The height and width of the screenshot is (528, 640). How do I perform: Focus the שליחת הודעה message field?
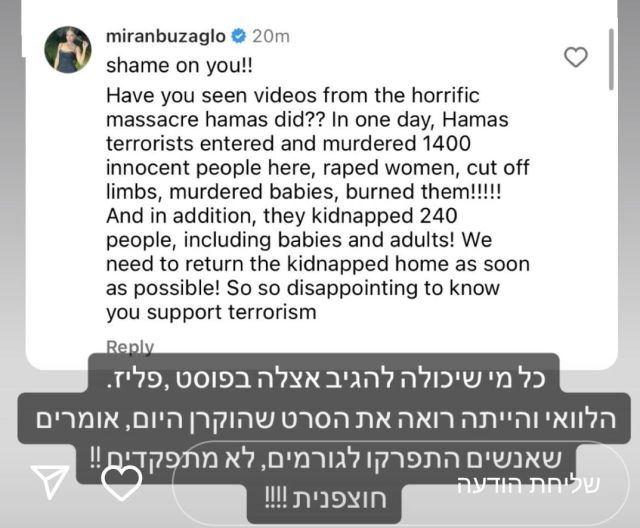(x=400, y=484)
